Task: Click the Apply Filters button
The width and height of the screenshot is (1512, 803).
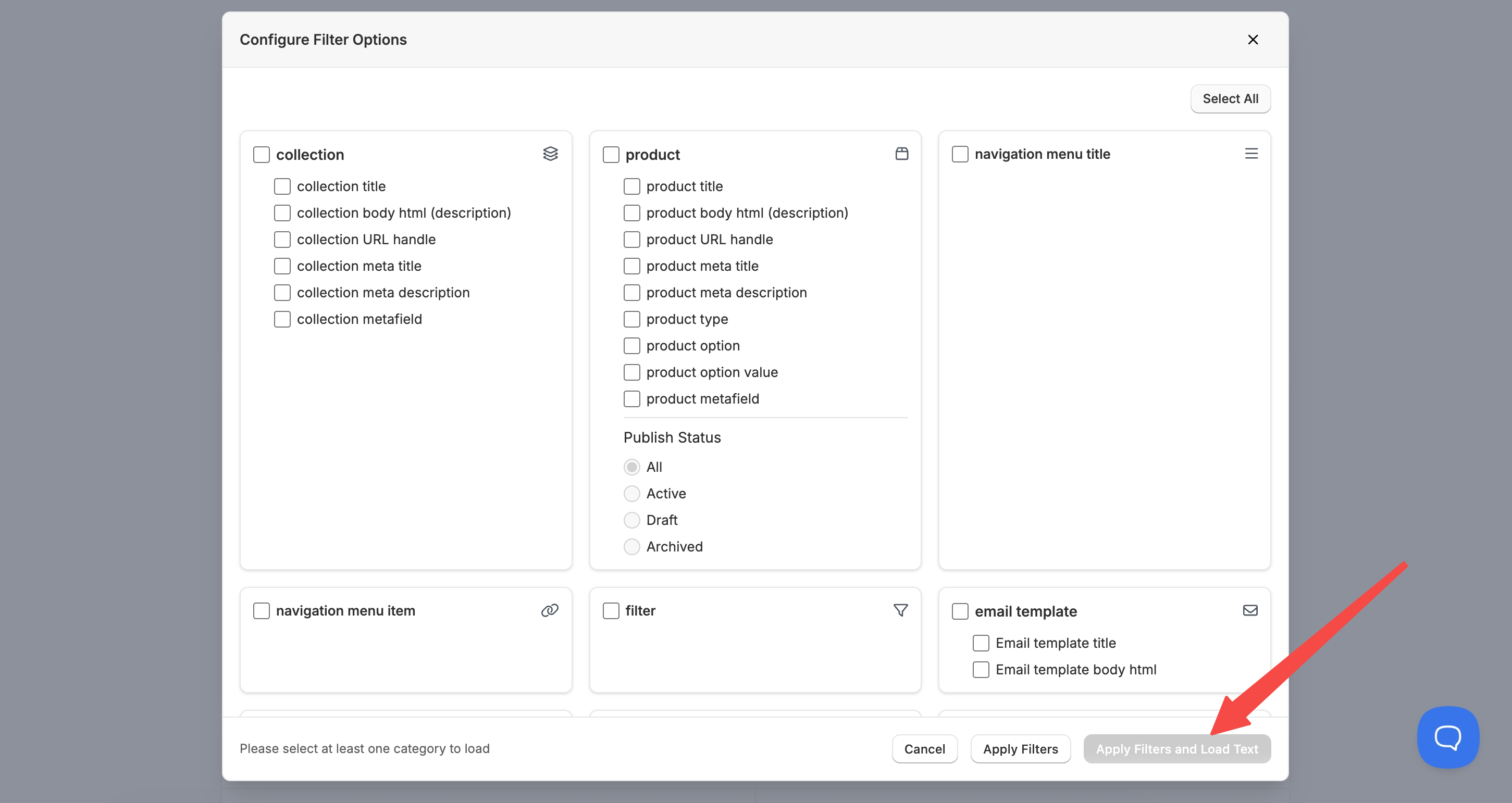Action: (x=1020, y=748)
